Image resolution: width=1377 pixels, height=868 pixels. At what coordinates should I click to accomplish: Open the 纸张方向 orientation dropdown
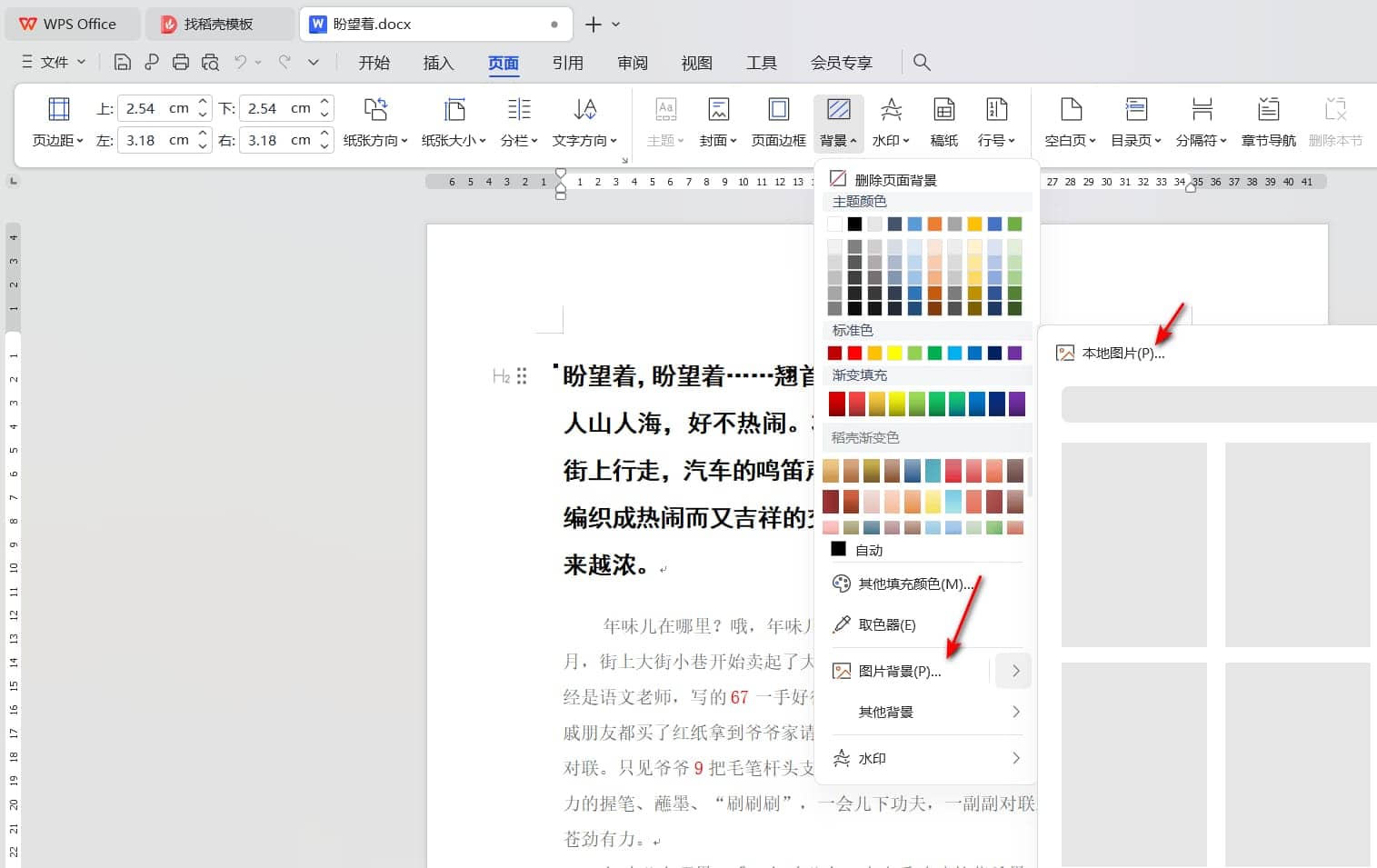(x=375, y=123)
